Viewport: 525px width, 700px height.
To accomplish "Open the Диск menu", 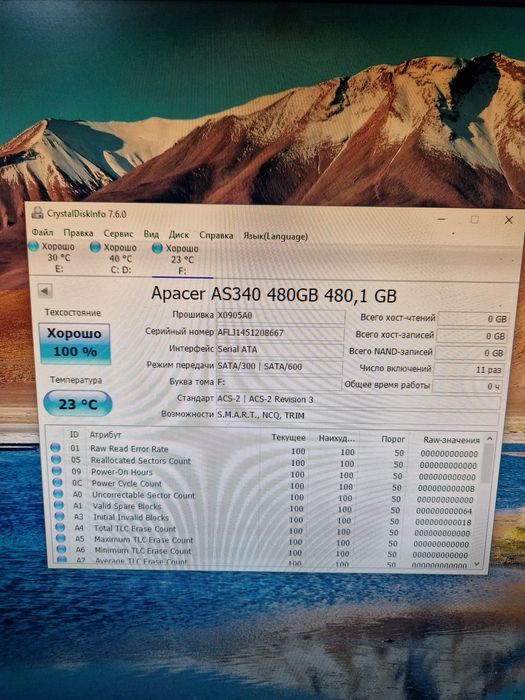I will [179, 234].
